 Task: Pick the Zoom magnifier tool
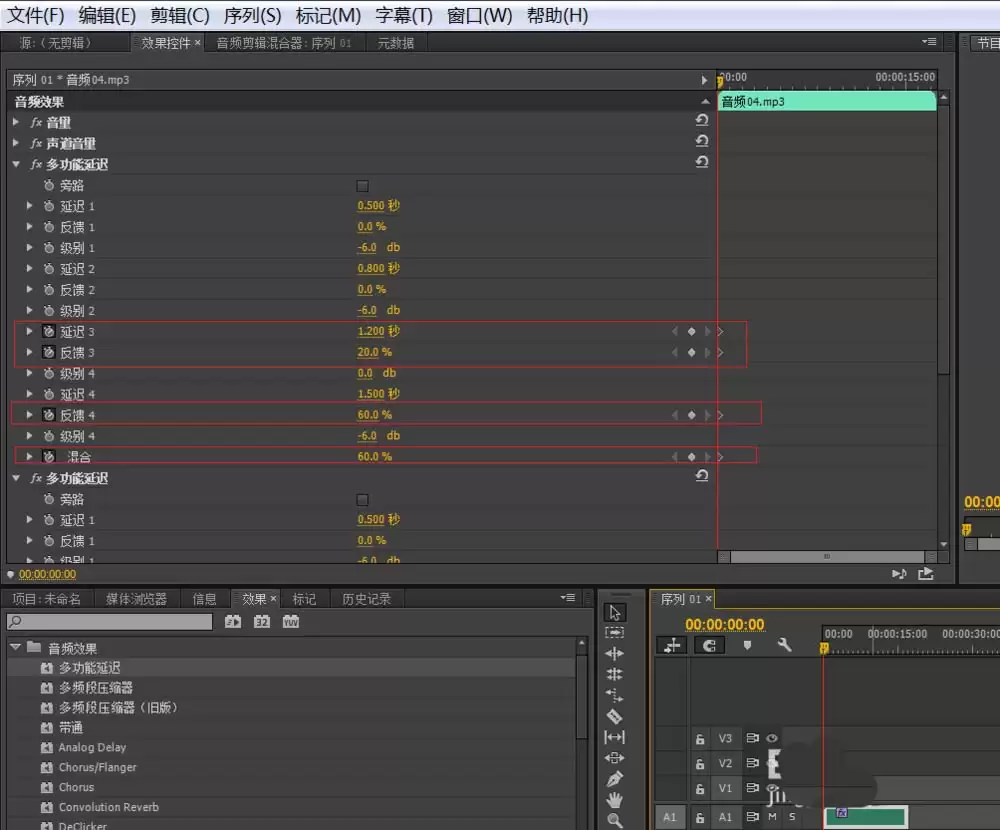click(x=614, y=820)
